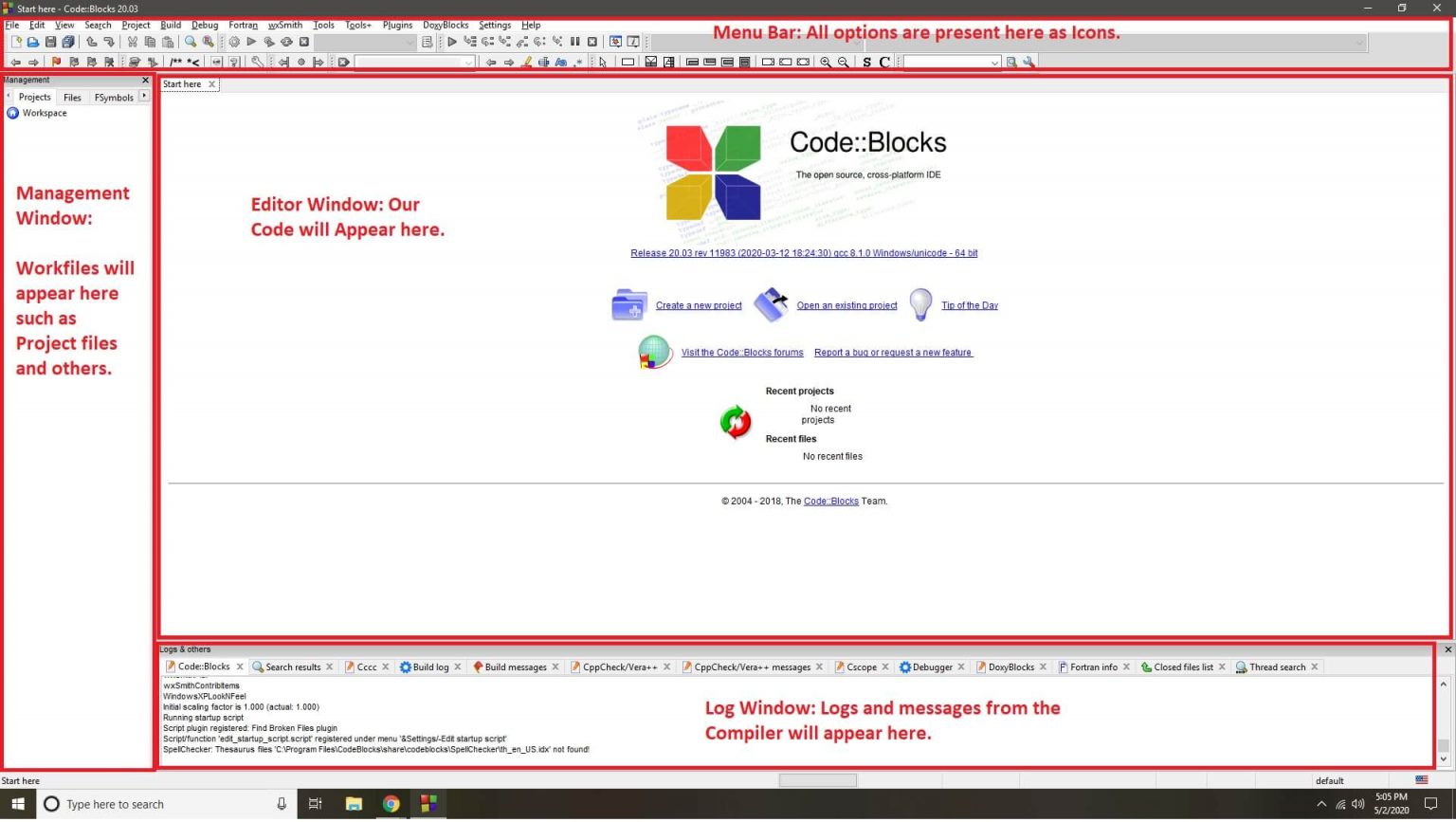Click the Abort build icon

304,42
